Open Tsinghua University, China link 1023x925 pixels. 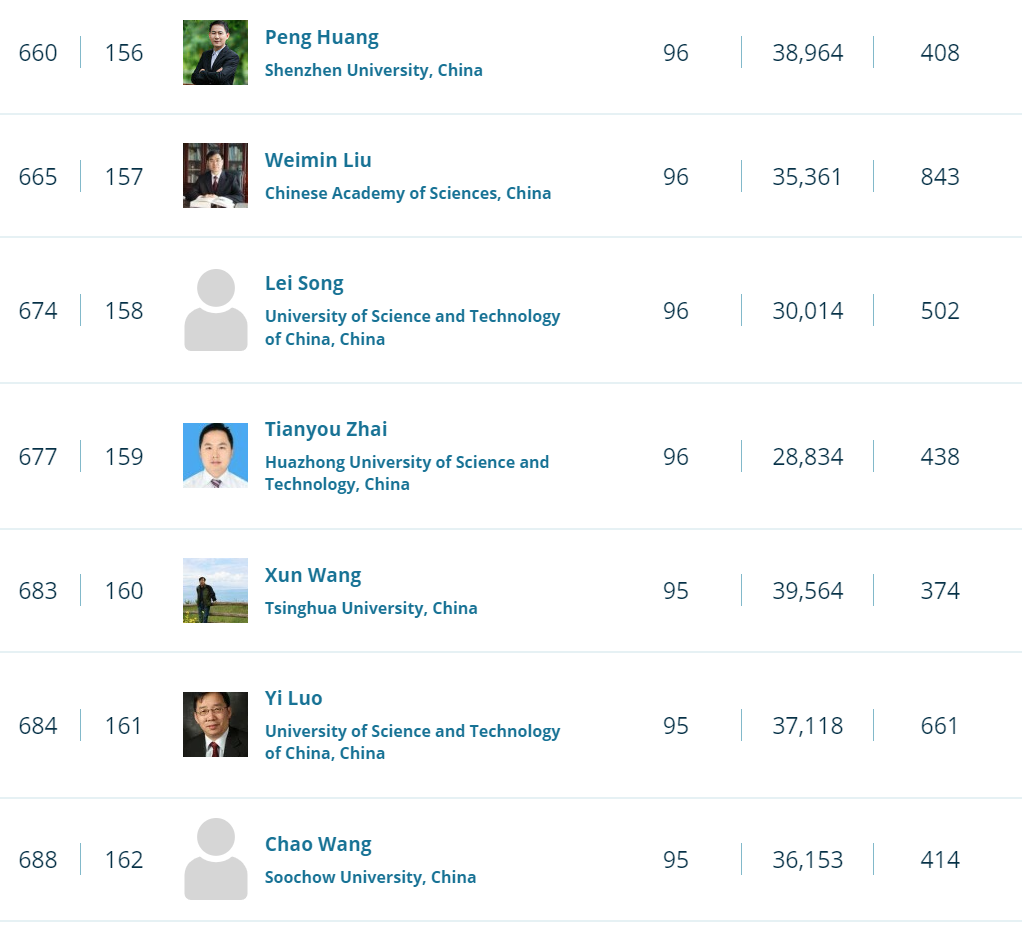pos(370,608)
